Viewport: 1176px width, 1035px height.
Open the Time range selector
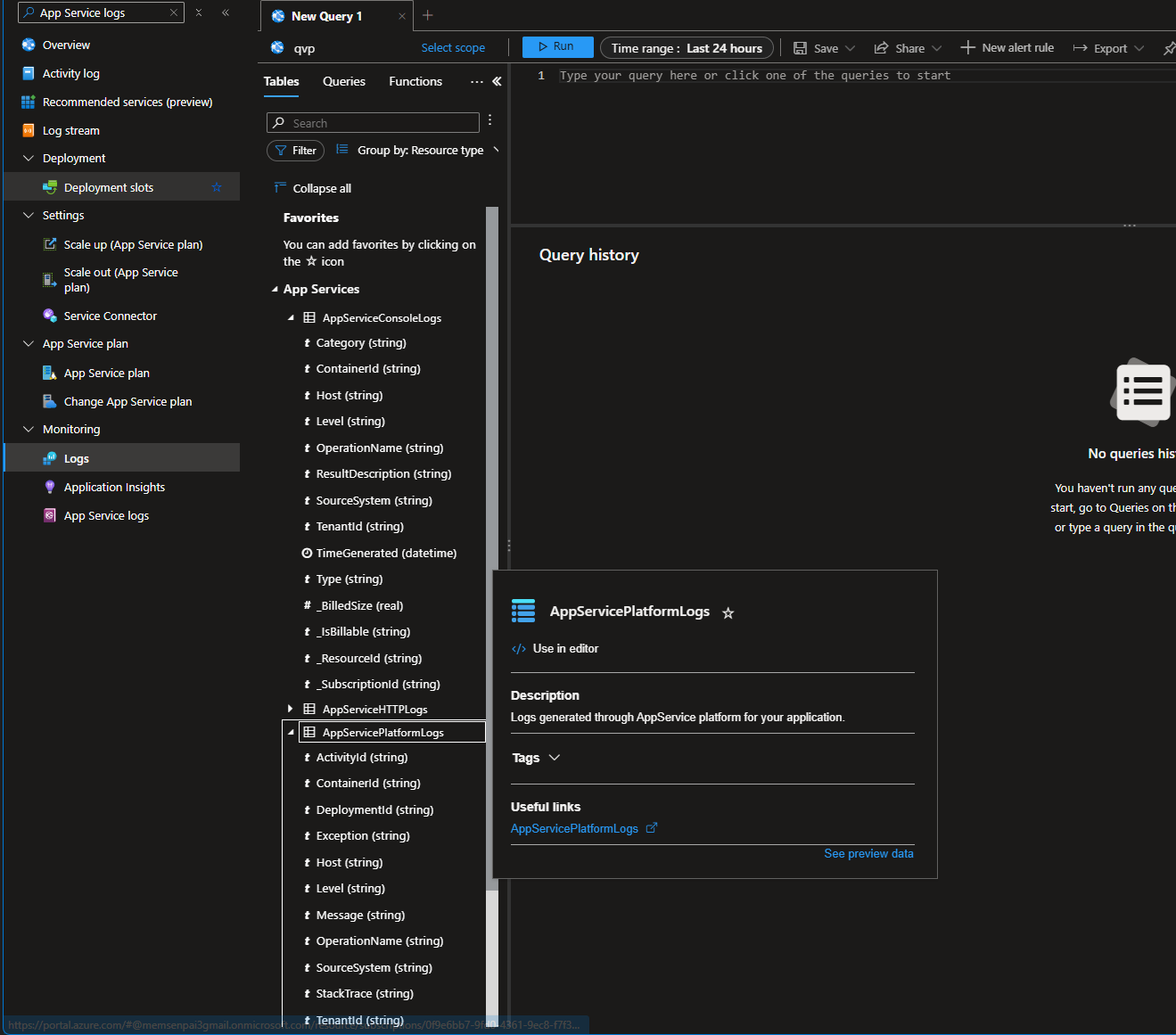[x=687, y=48]
